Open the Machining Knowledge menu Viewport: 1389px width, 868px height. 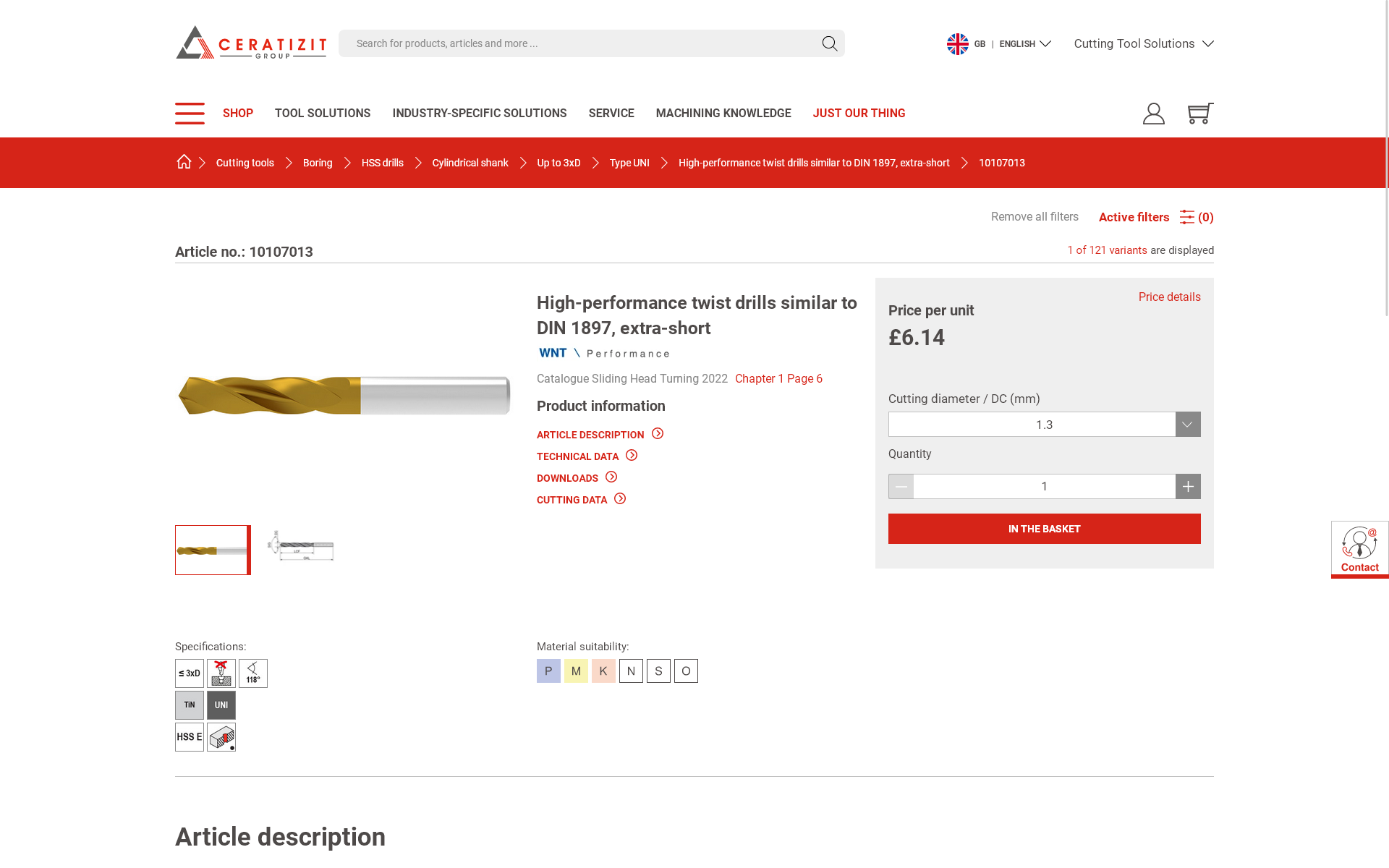click(x=723, y=114)
